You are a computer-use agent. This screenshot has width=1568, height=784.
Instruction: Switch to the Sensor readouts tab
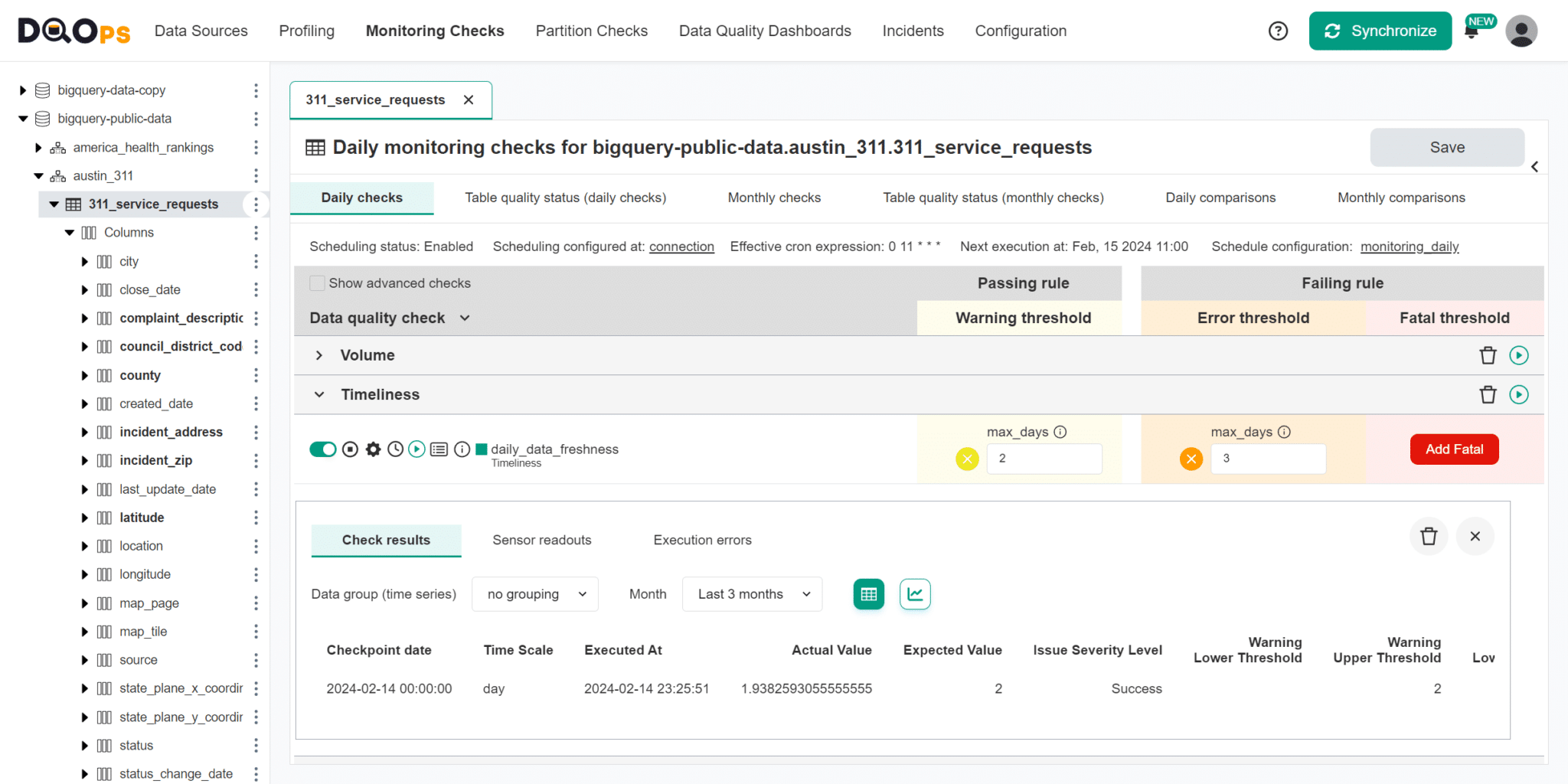click(x=541, y=540)
